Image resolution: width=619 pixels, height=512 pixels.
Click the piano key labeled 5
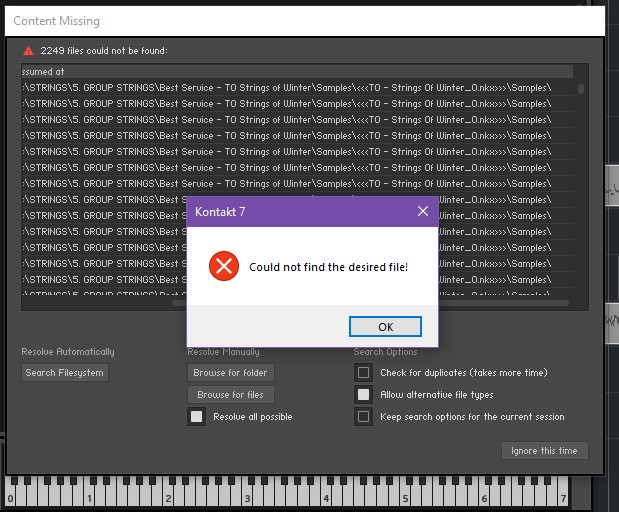coord(404,496)
